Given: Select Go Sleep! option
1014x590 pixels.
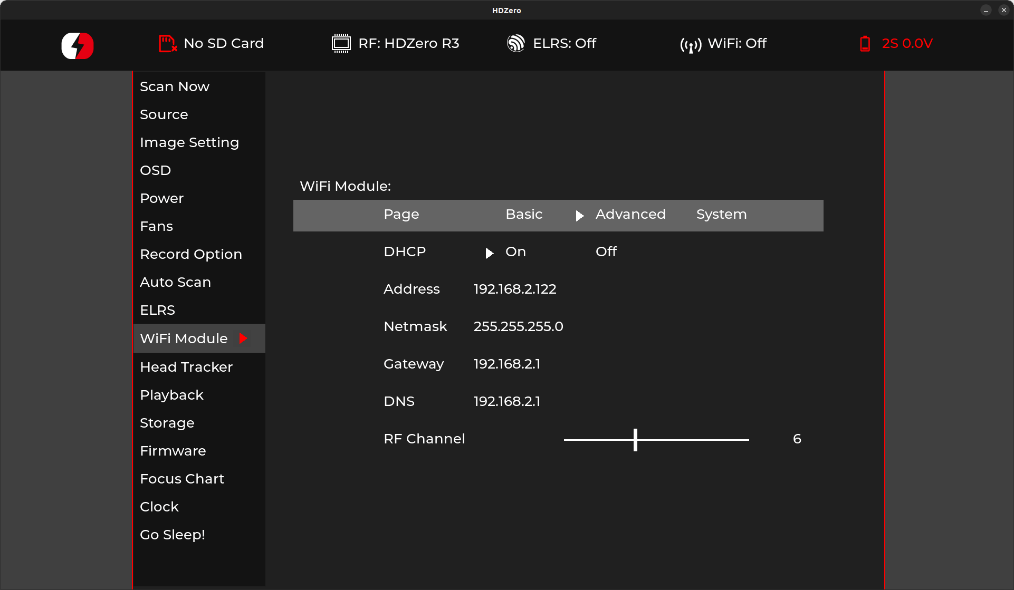Looking at the screenshot, I should tap(172, 535).
